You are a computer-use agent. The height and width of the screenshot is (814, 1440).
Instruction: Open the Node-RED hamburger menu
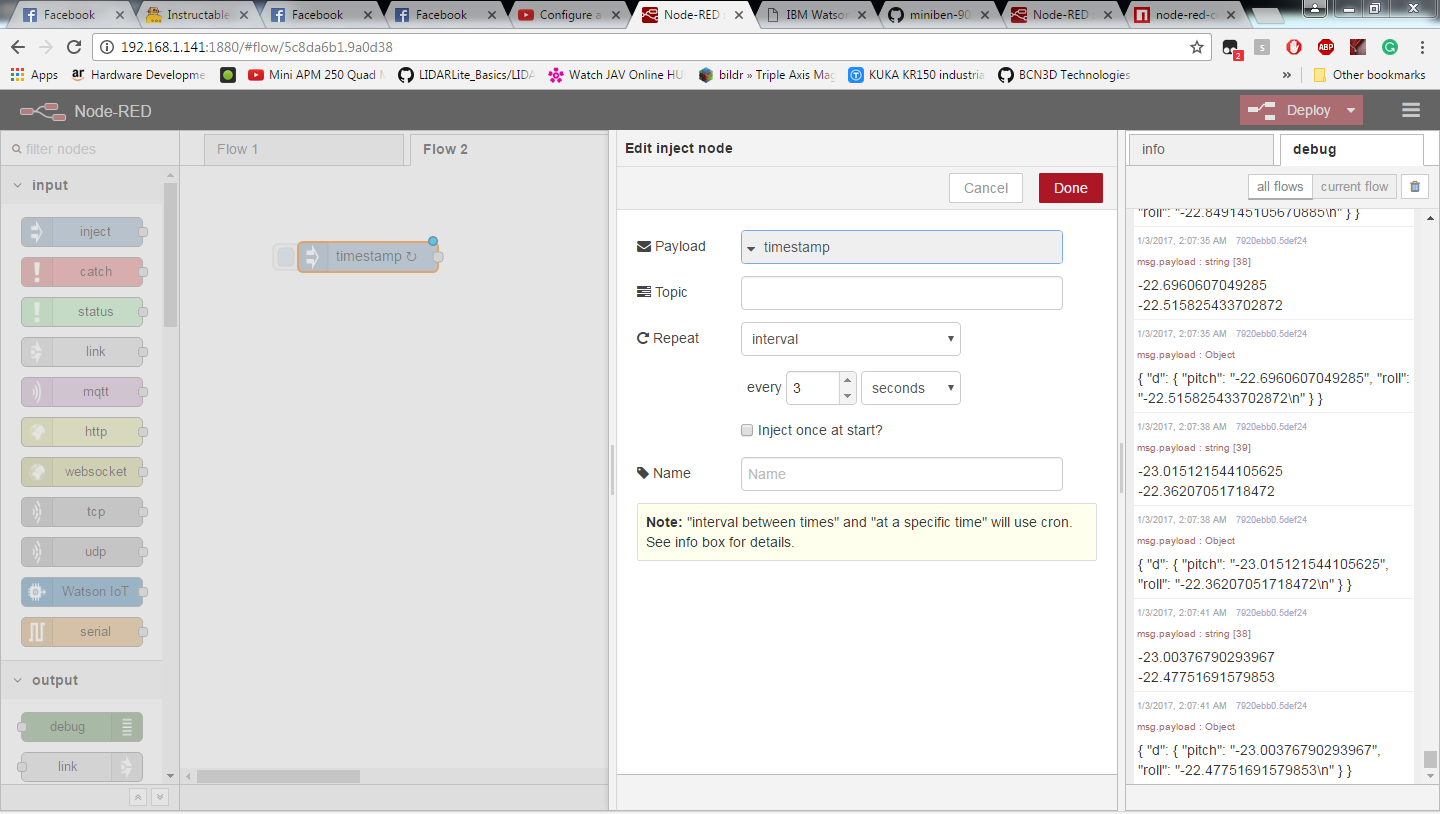pos(1411,111)
